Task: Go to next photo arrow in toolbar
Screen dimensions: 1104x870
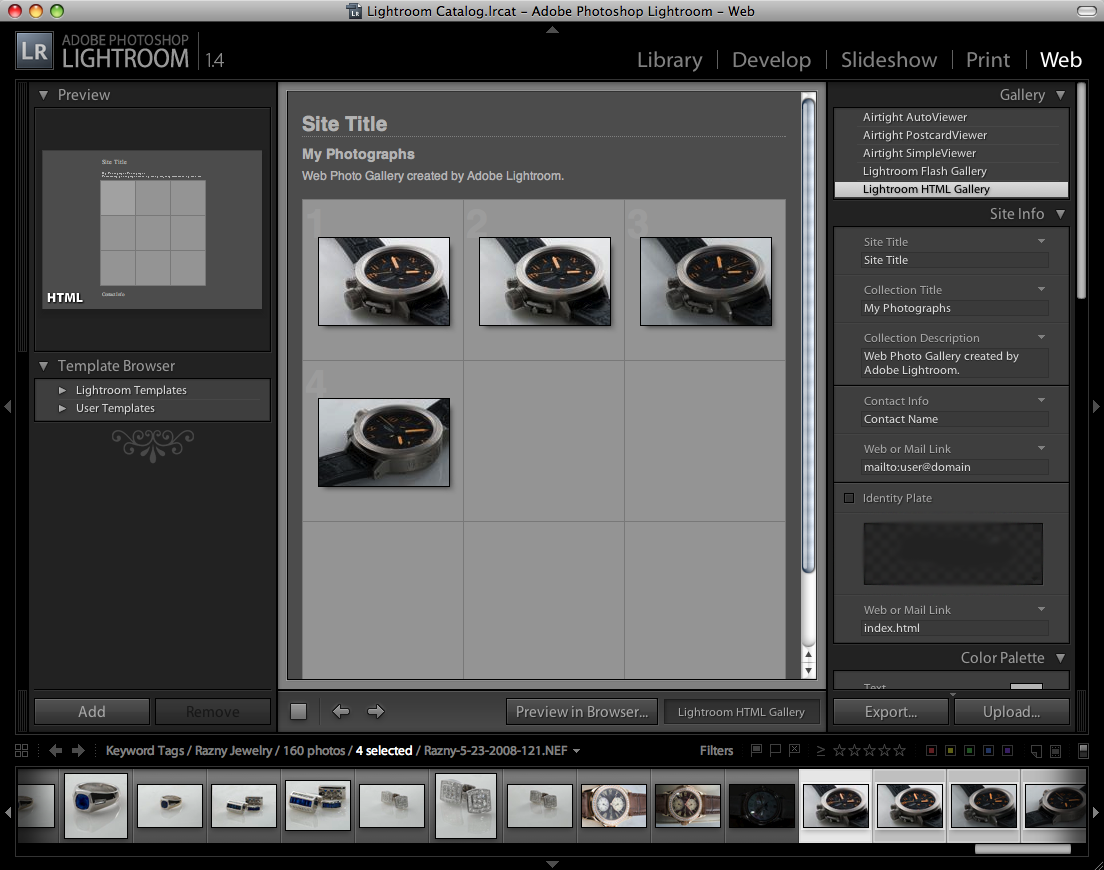Action: point(376,712)
